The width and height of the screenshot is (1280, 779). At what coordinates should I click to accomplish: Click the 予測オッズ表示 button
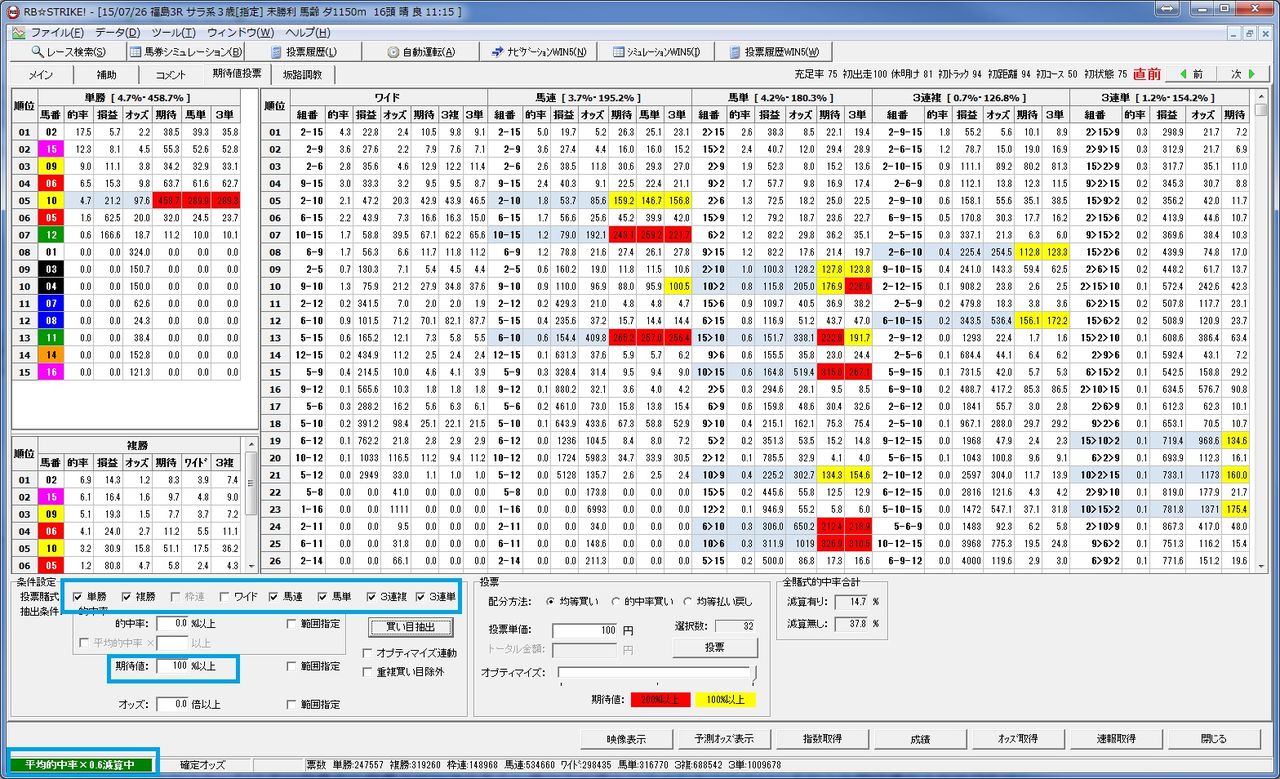[x=724, y=739]
